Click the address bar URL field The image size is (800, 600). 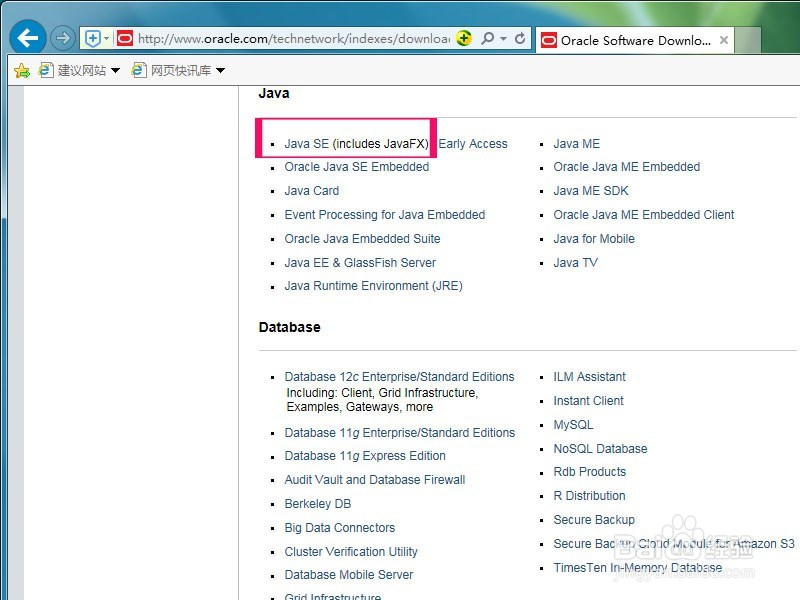(x=293, y=39)
